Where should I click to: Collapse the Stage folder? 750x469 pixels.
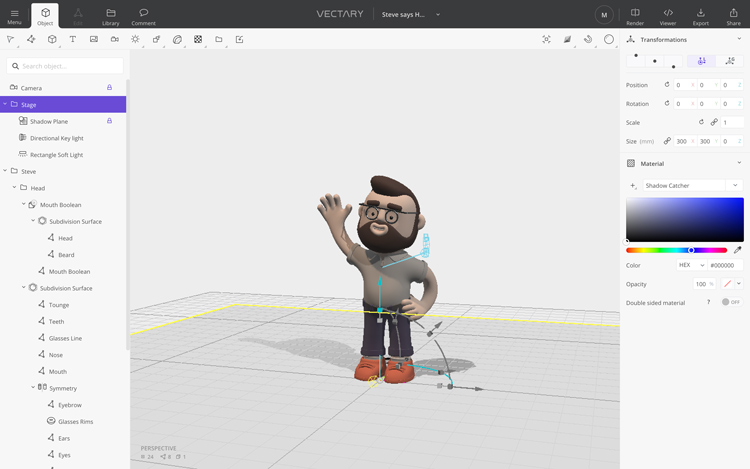coord(5,104)
